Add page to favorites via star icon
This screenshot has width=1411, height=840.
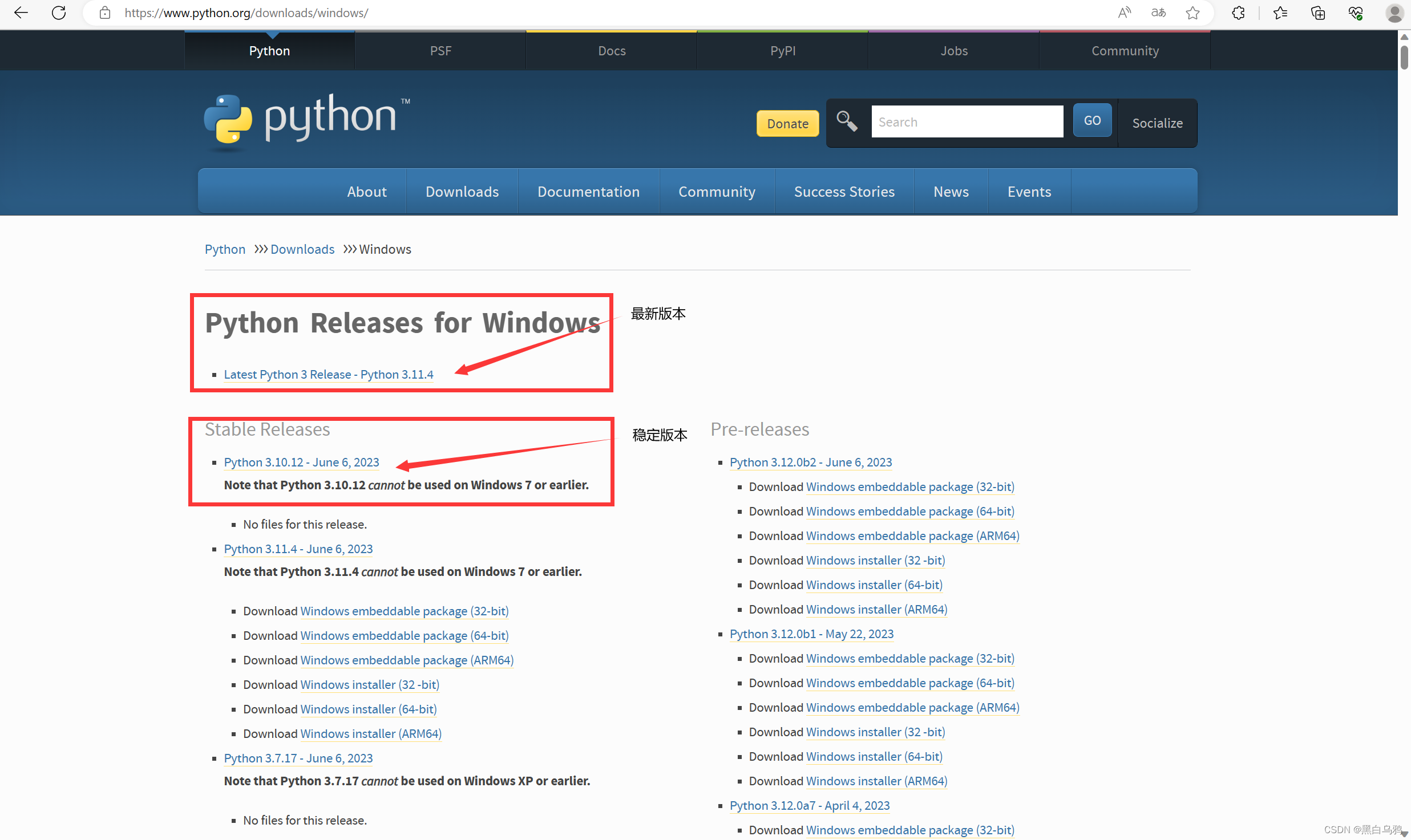click(1192, 13)
